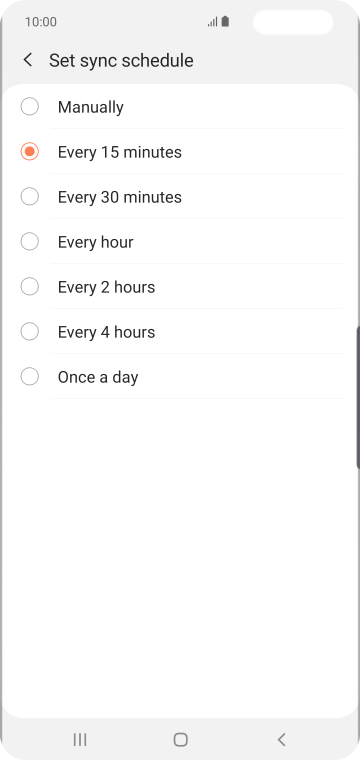Choose the Manually sync option label
This screenshot has width=360, height=760.
click(x=91, y=107)
